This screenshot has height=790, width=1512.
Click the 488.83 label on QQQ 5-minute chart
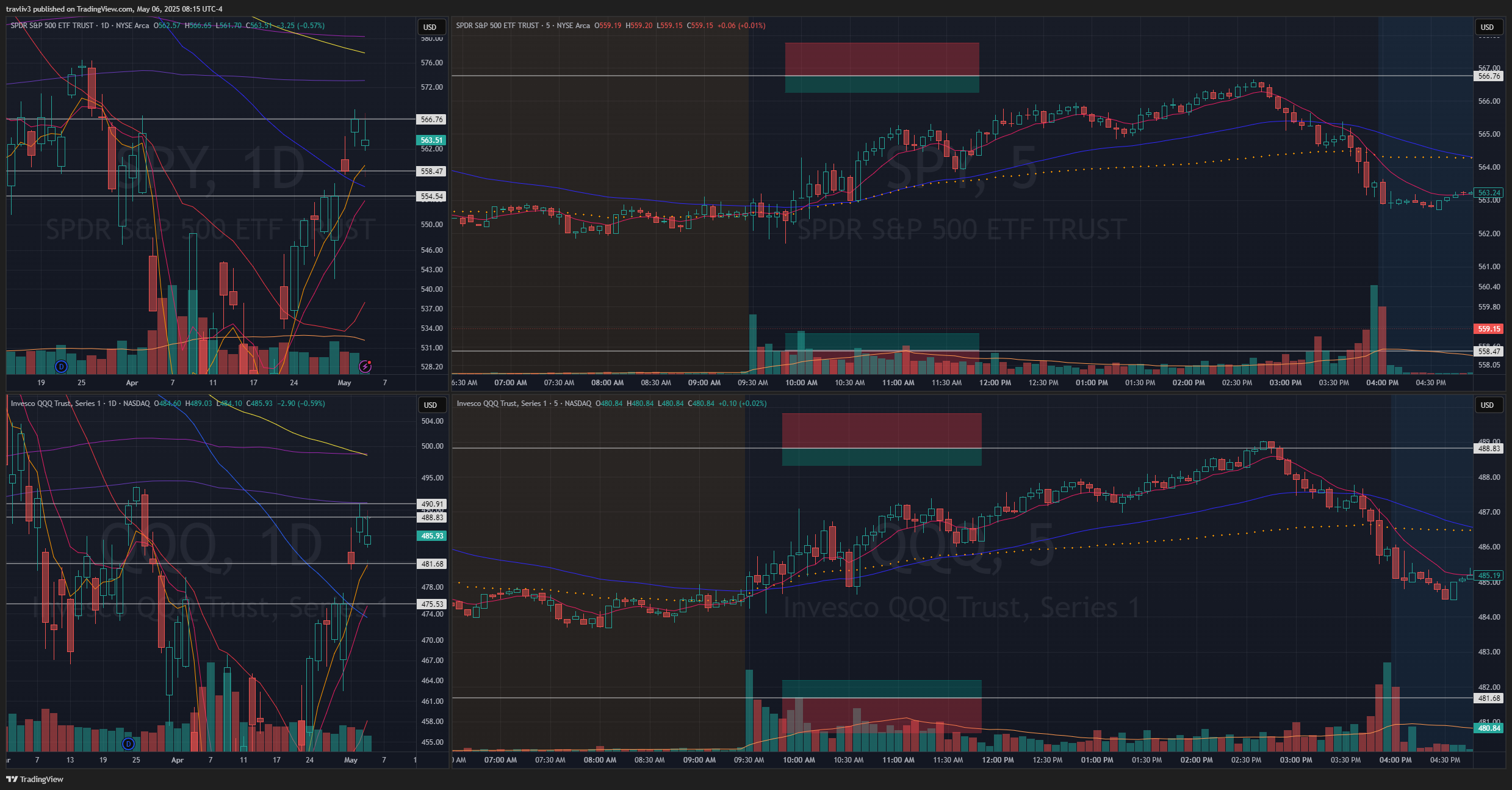pyautogui.click(x=1489, y=449)
